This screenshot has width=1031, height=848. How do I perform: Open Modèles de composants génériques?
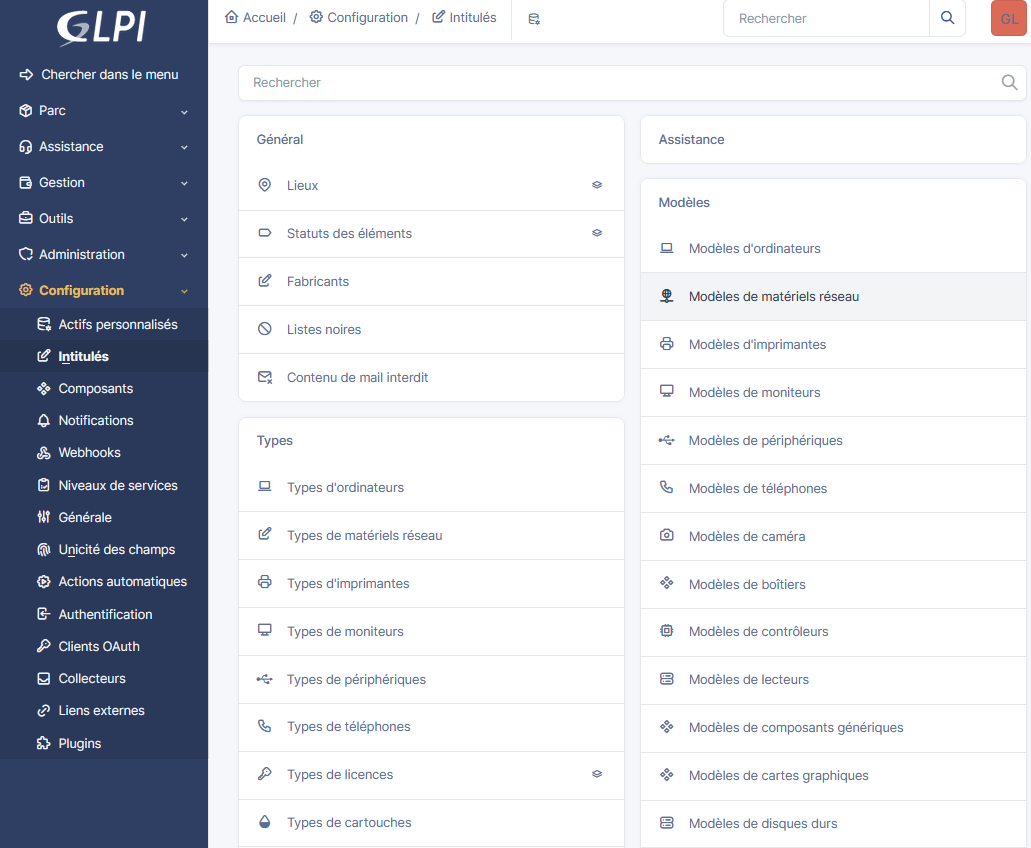tap(833, 728)
